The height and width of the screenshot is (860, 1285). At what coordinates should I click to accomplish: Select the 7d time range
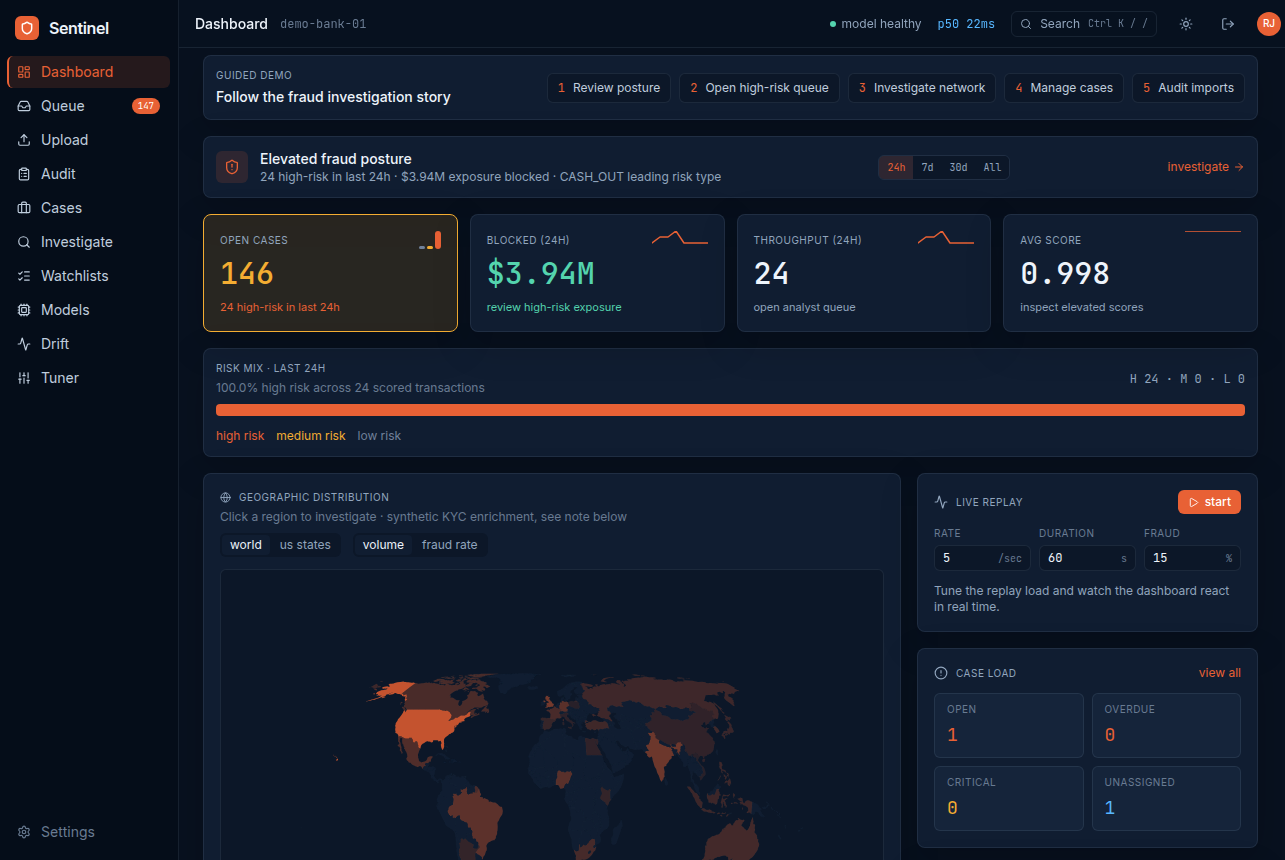[x=927, y=167]
